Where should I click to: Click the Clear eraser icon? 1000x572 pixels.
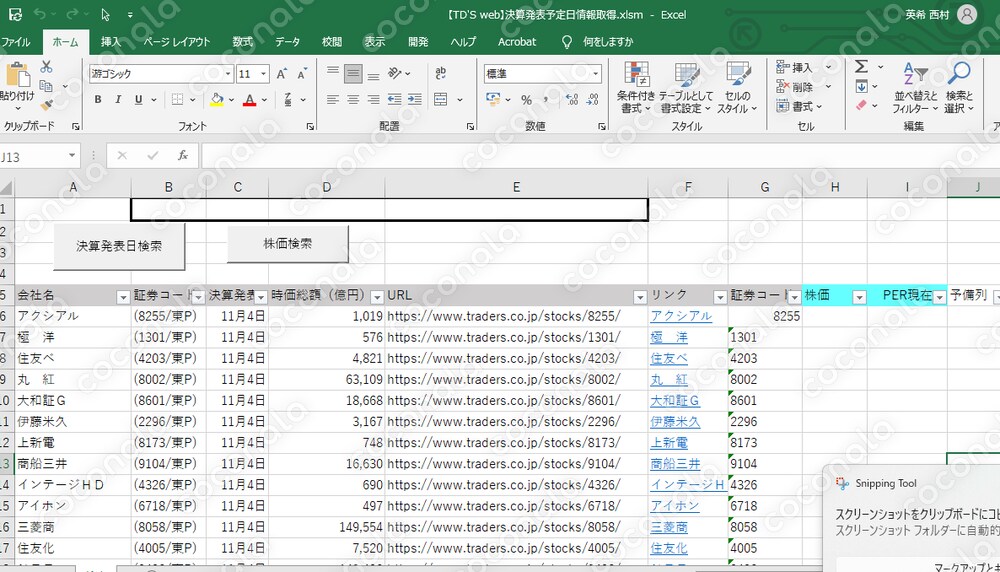click(861, 105)
